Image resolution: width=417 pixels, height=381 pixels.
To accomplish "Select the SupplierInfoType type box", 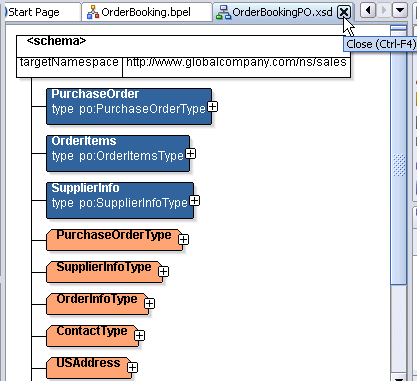I will [x=104, y=272].
